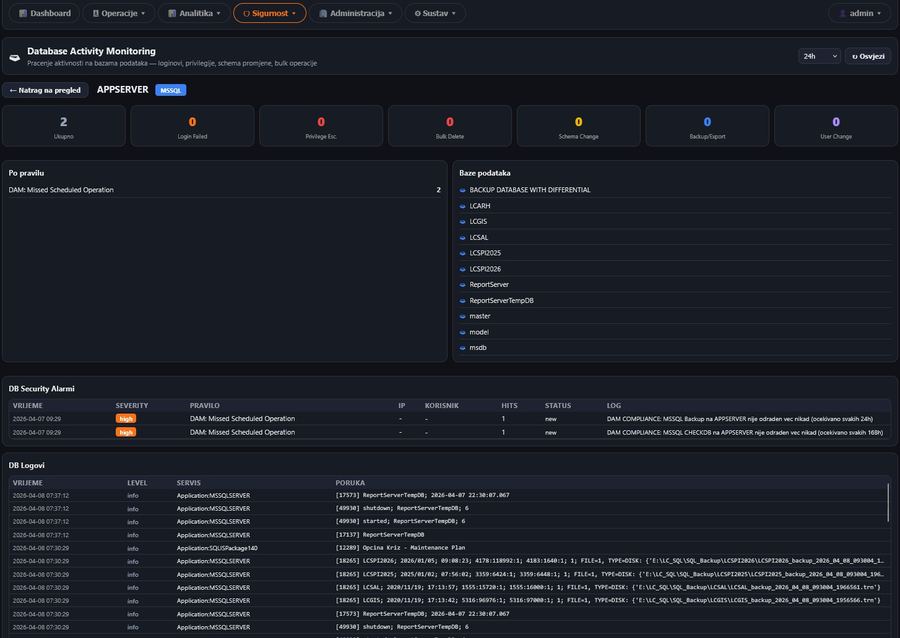Click the Analitika chart icon in navbar
The height and width of the screenshot is (638, 900).
pyautogui.click(x=172, y=13)
